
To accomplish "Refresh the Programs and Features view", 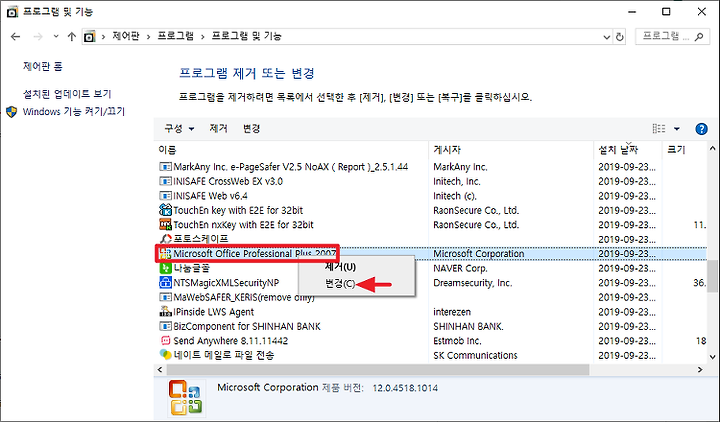I will [x=620, y=37].
